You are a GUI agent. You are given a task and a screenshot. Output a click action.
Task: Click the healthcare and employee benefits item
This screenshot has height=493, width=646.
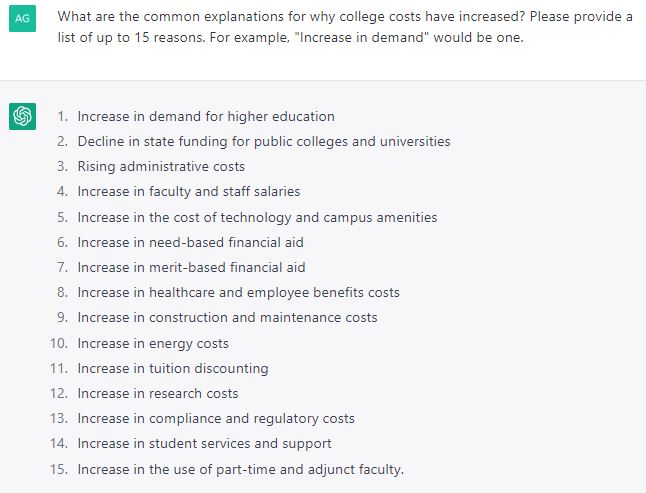239,293
